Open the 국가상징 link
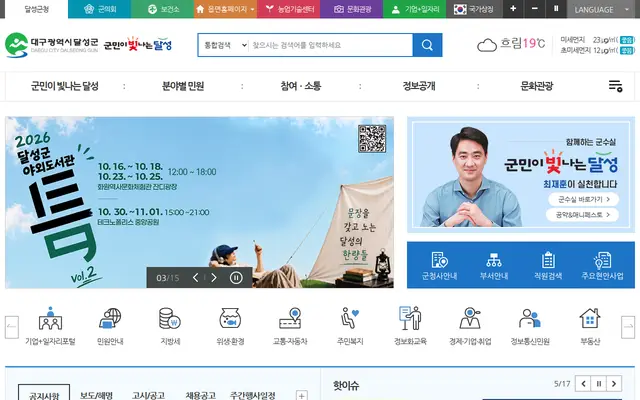Screen dimensions: 640x400 point(474,9)
